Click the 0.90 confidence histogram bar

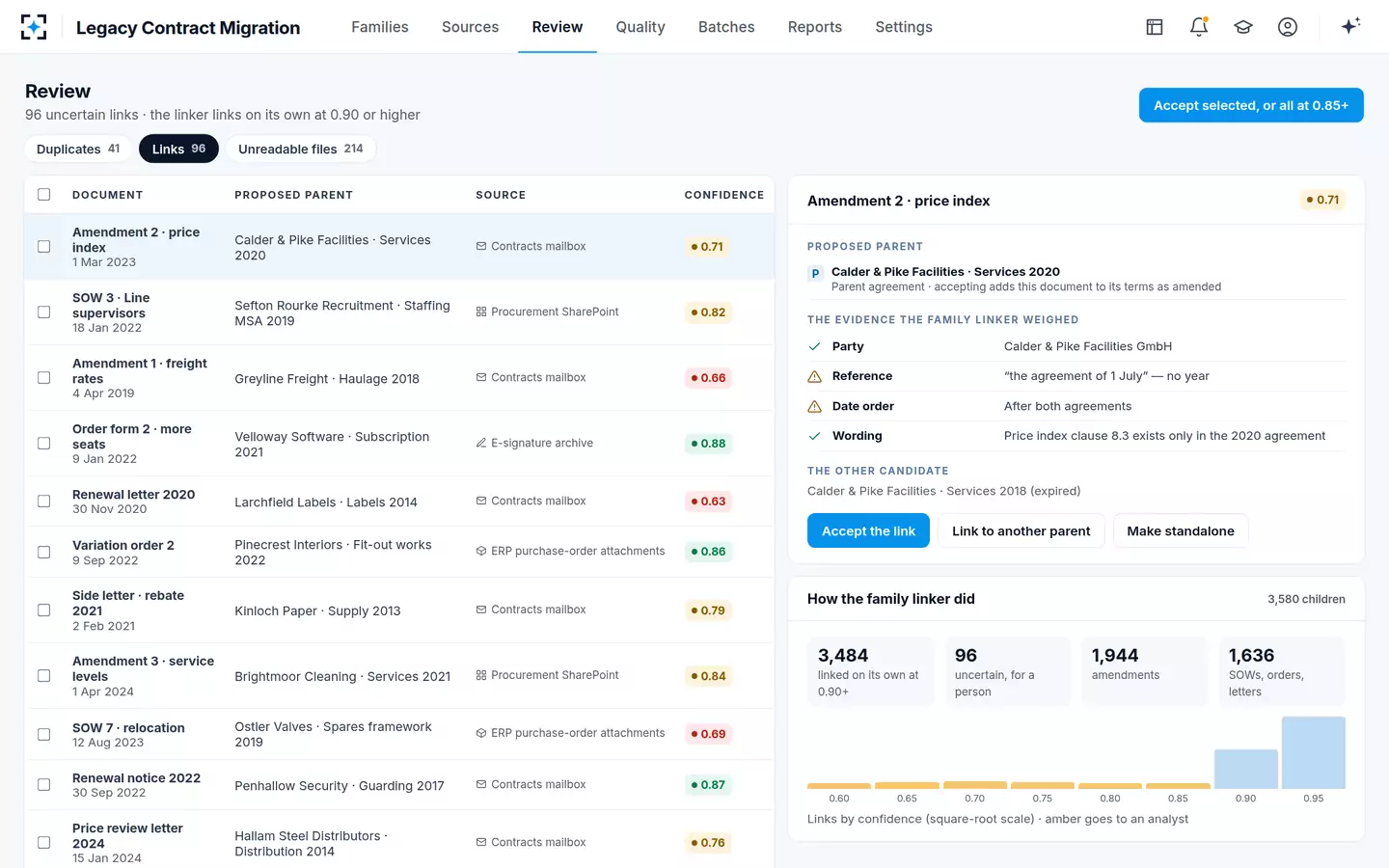click(x=1246, y=769)
